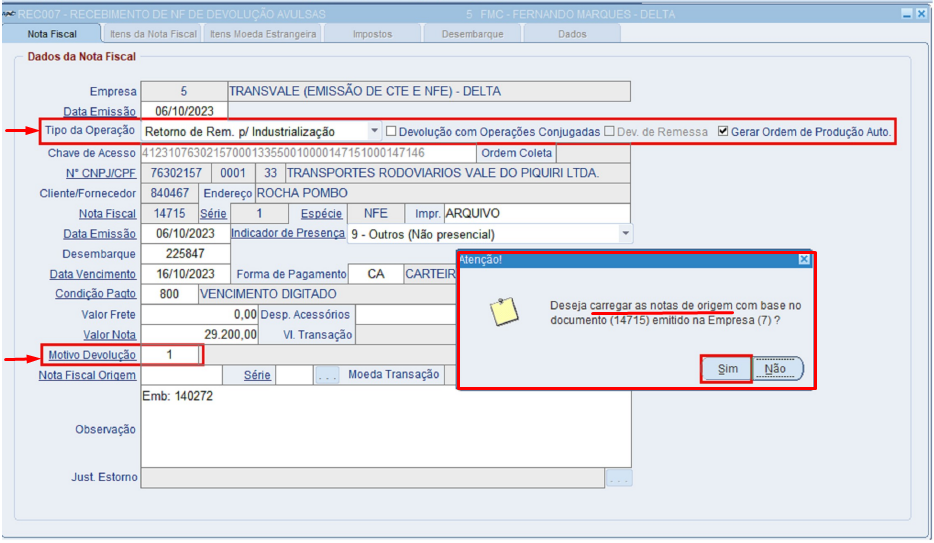Click the Sim button in the dialog

pyautogui.click(x=727, y=369)
